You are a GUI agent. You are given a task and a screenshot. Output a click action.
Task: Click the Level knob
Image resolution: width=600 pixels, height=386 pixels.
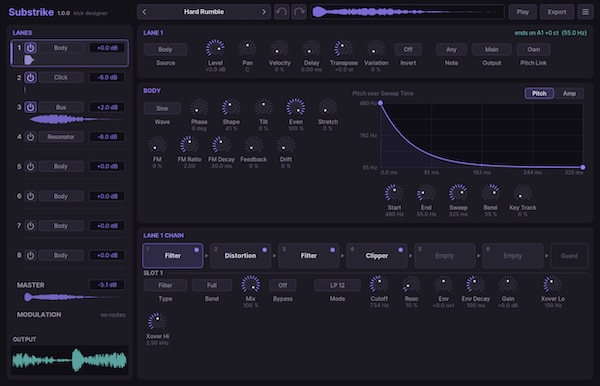[215, 49]
